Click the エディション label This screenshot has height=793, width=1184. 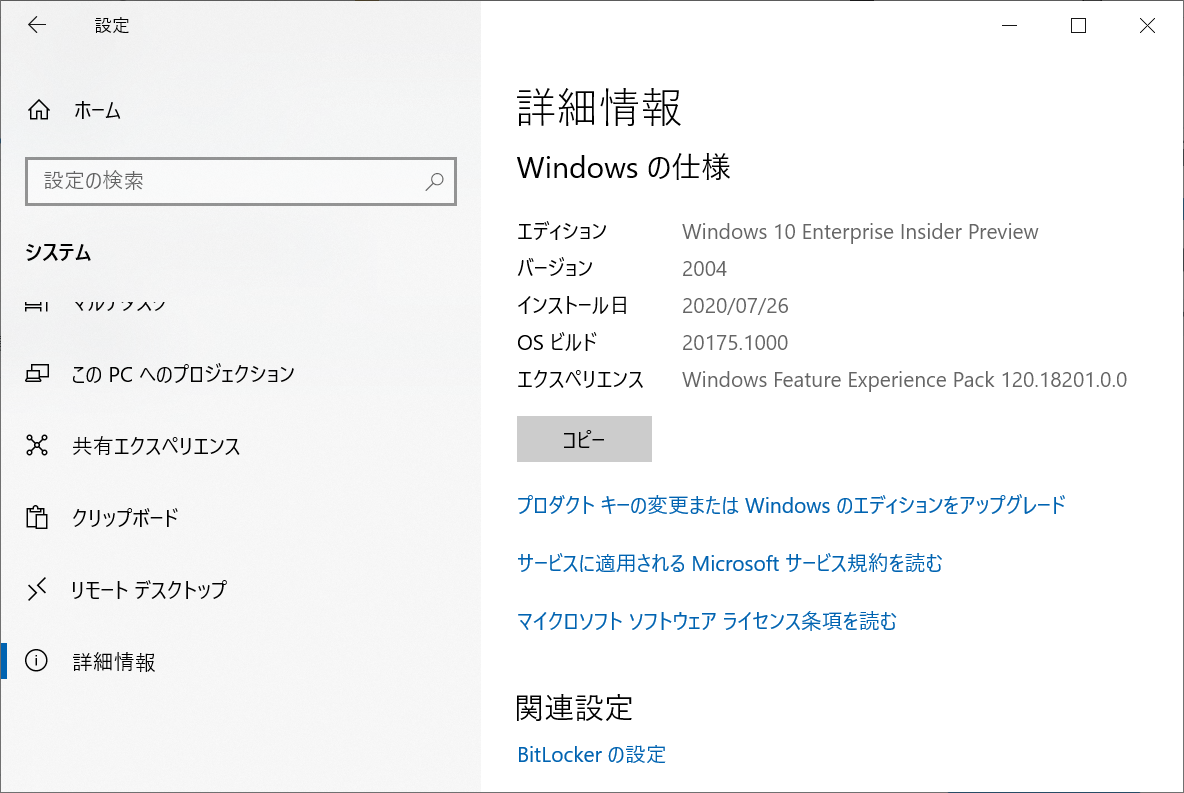pyautogui.click(x=562, y=231)
